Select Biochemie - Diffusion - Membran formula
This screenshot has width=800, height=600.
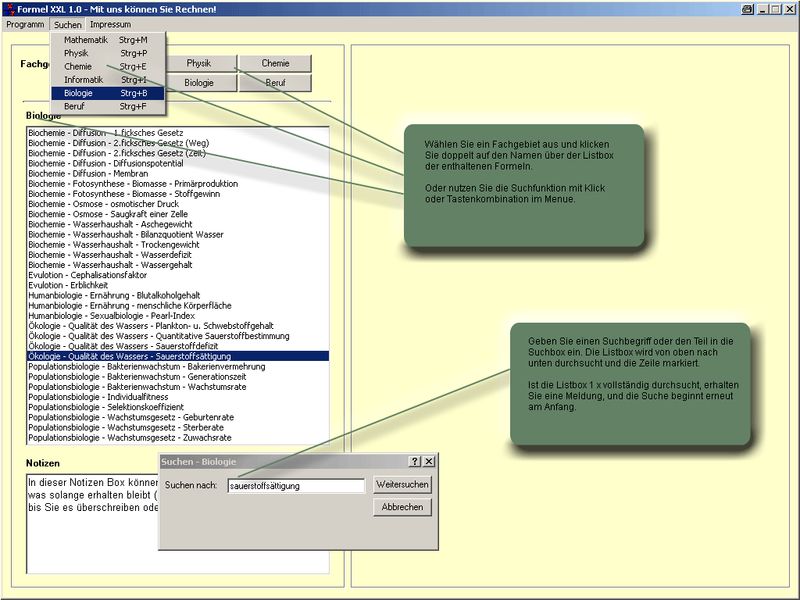coord(88,173)
